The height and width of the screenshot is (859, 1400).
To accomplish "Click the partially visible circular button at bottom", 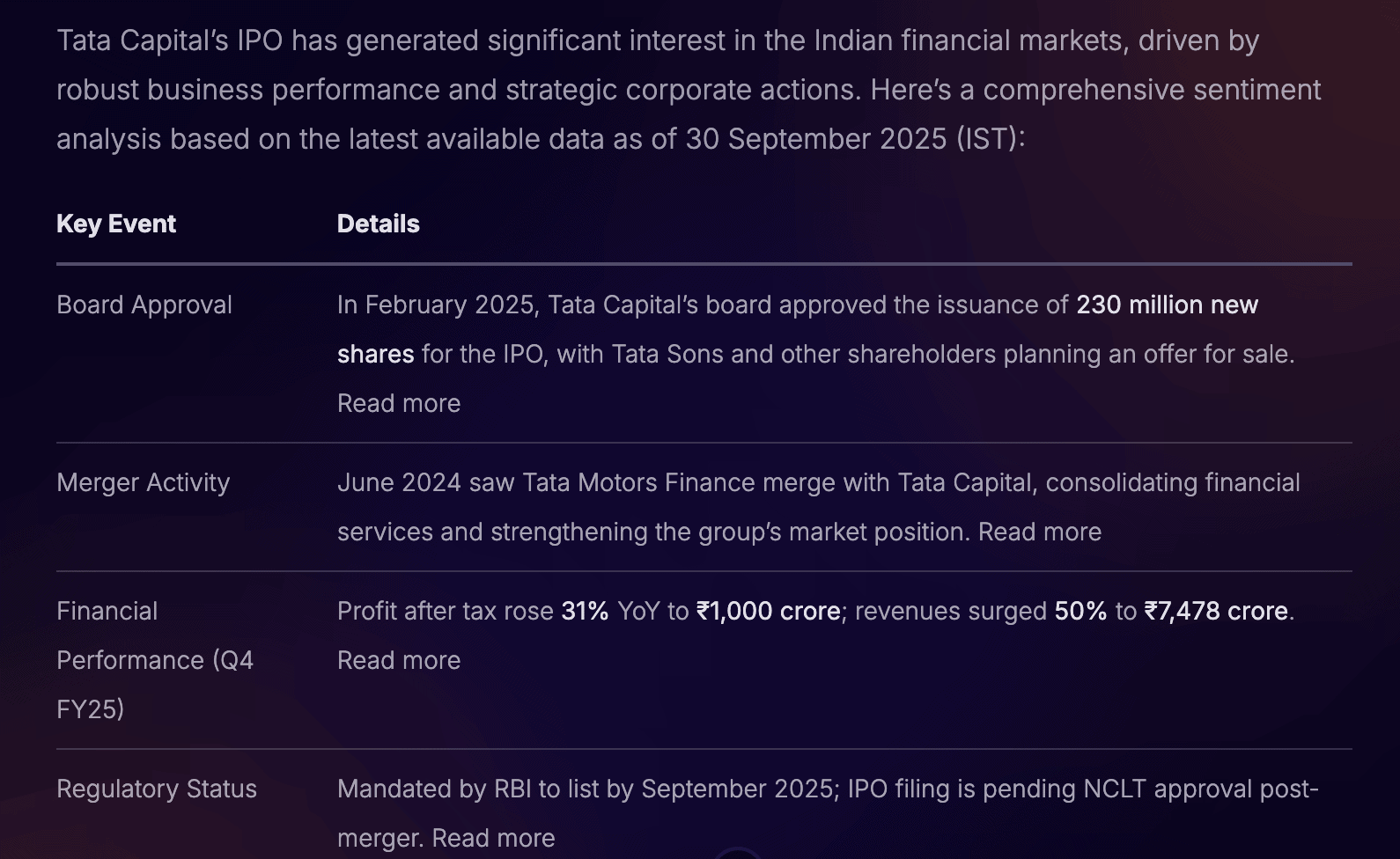I will coord(738,854).
